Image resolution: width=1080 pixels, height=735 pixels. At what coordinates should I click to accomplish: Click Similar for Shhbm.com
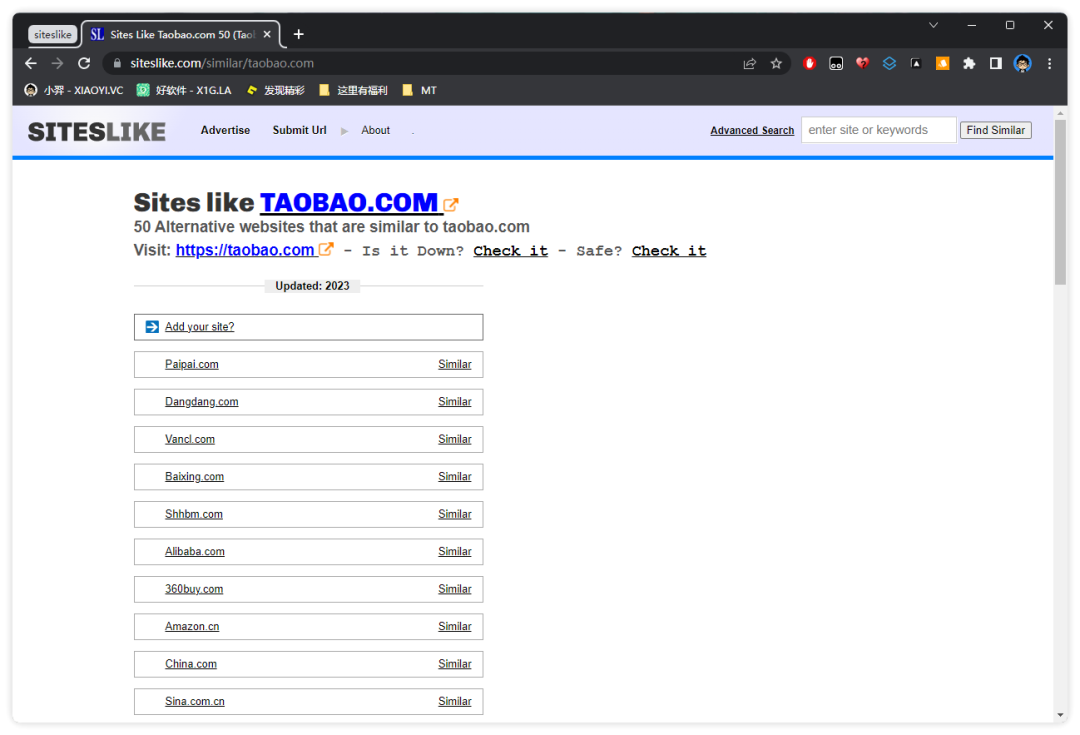455,515
